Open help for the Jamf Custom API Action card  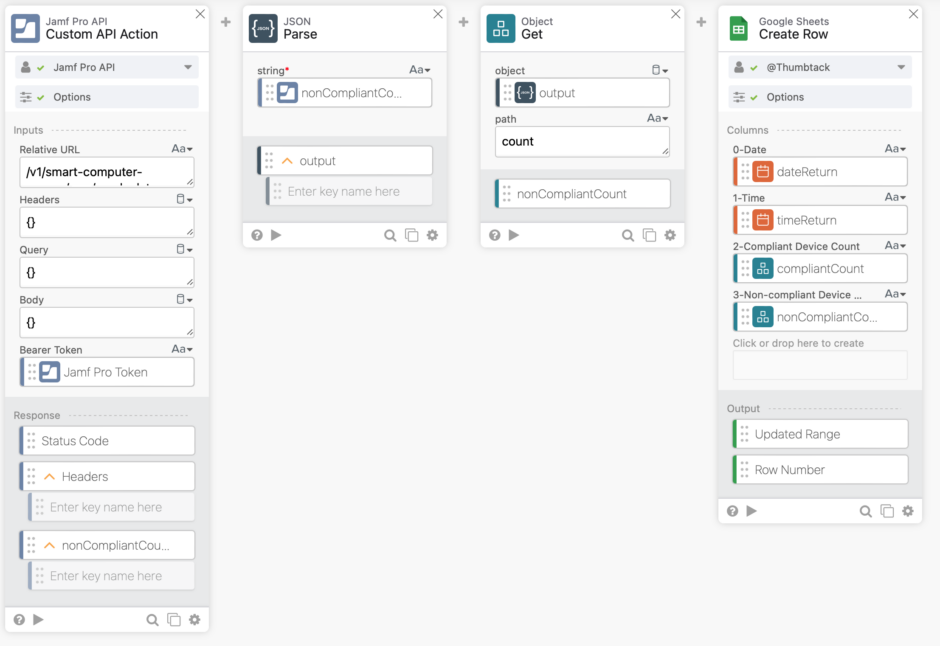[19, 620]
